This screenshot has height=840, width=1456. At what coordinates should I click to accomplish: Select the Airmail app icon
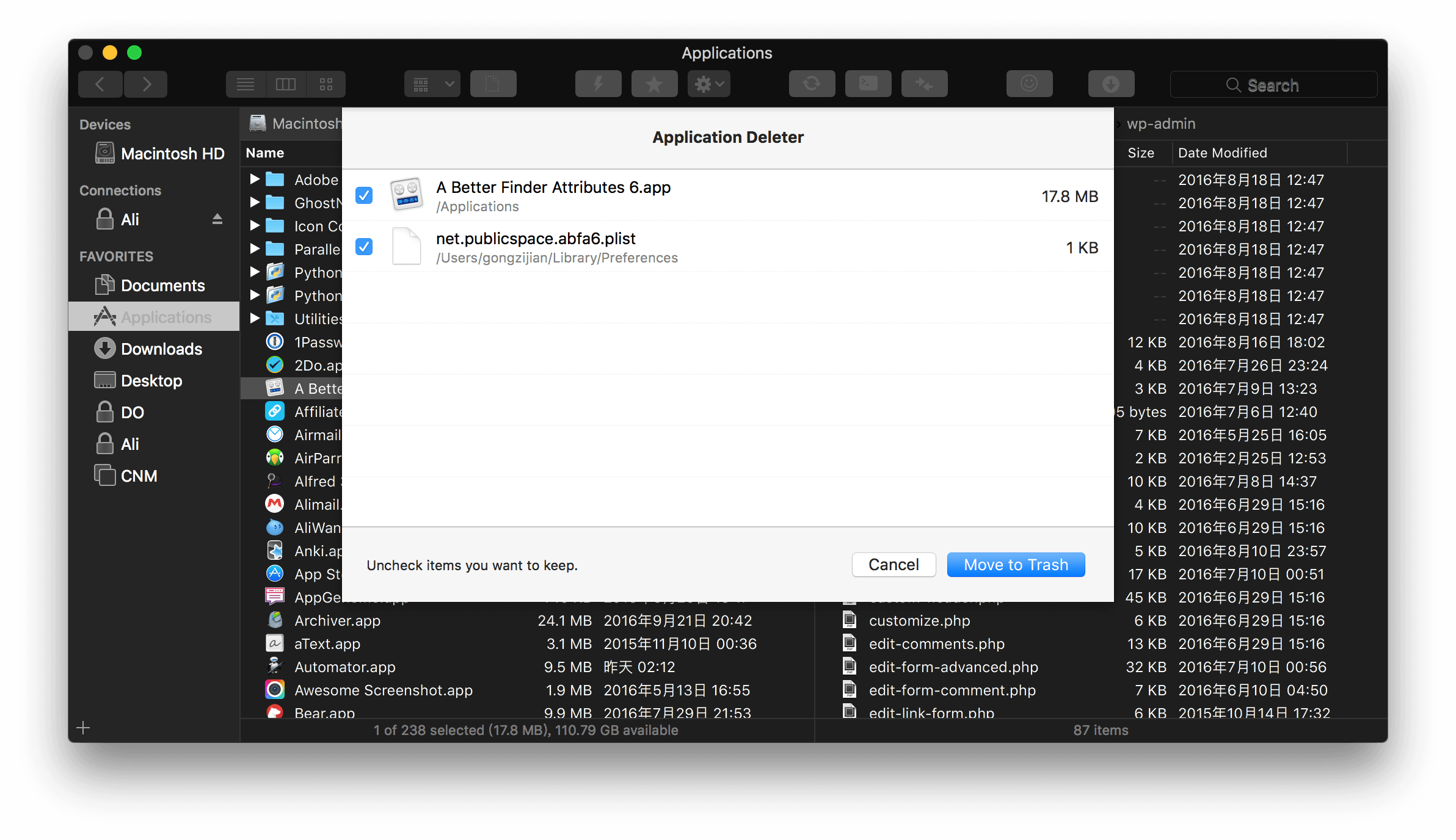[x=275, y=434]
